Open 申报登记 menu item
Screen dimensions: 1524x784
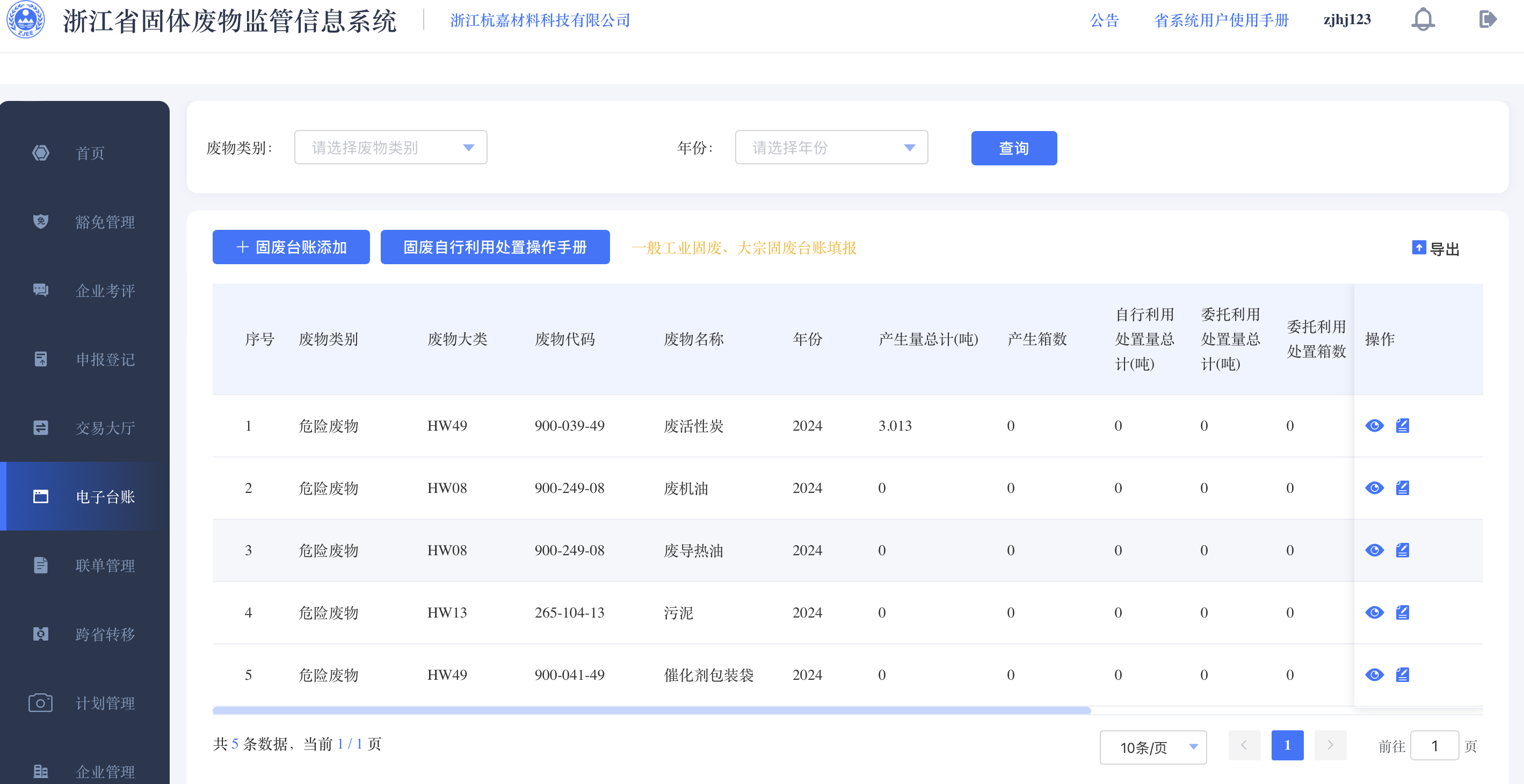(105, 359)
